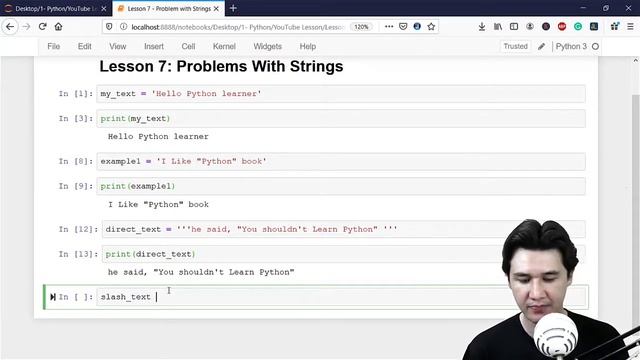640x360 pixels.
Task: Open a new browser tab
Action: tap(233, 8)
